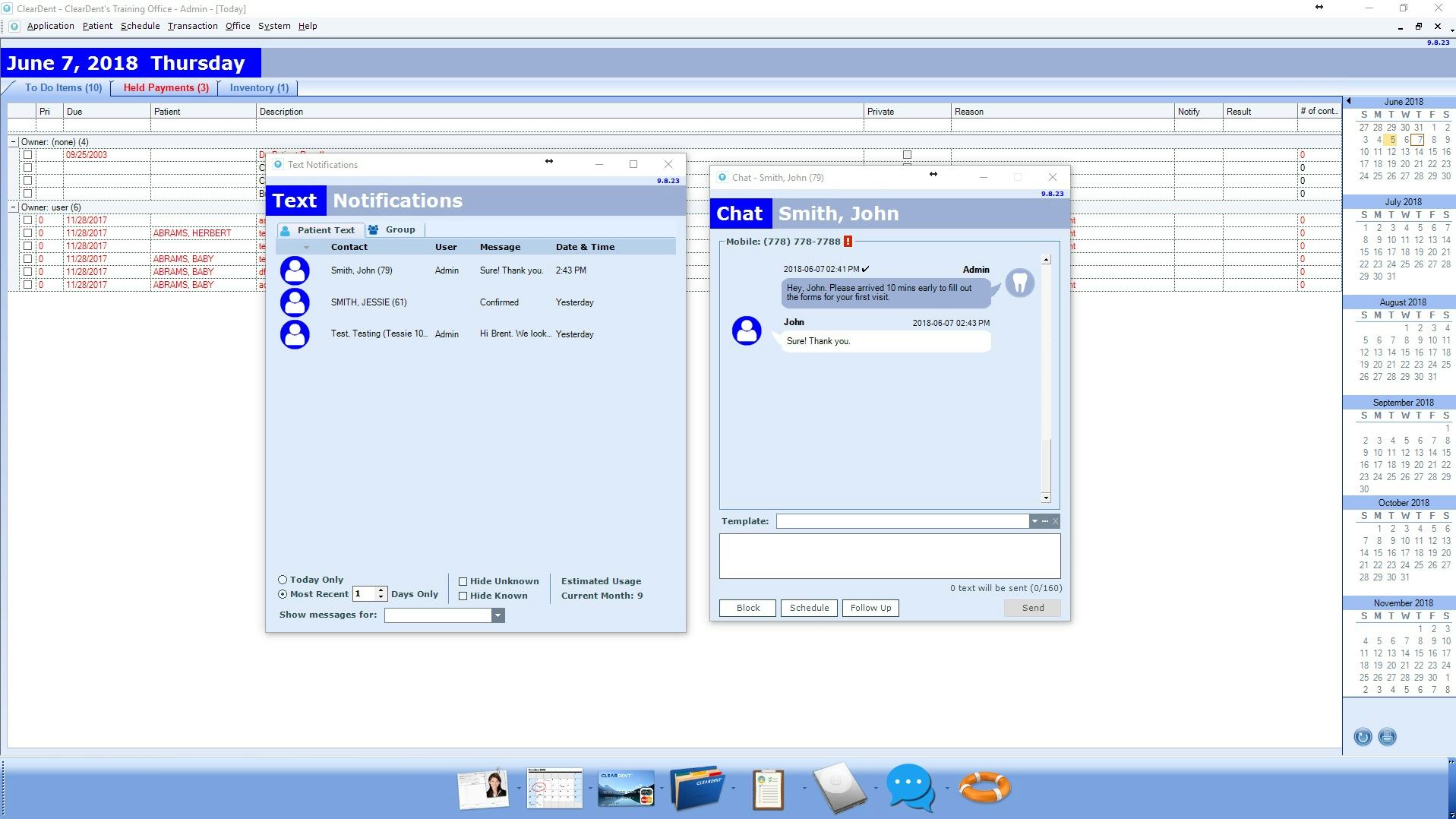This screenshot has height=819, width=1456.
Task: Open the appointment calendar dock icon
Action: click(x=554, y=789)
